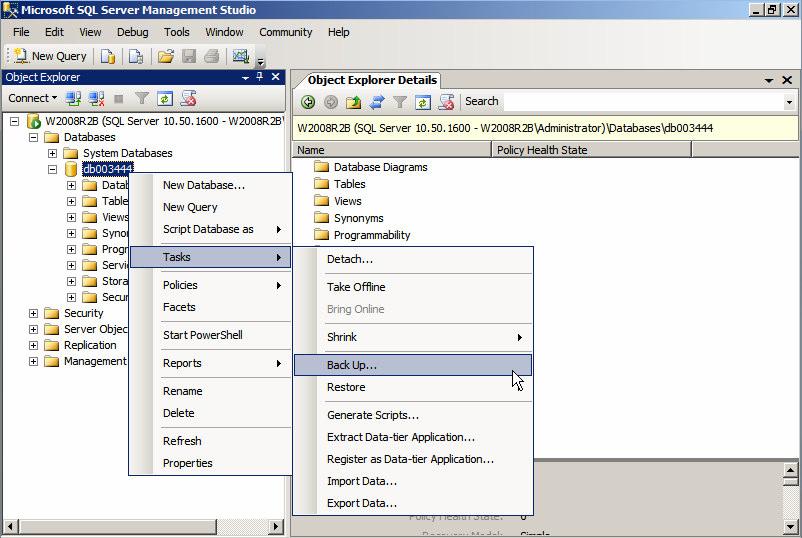
Task: Click the Activity Monitor icon
Action: click(x=241, y=56)
